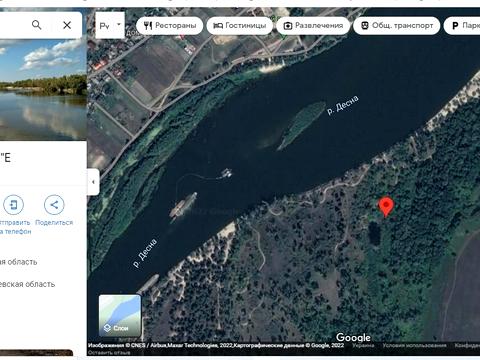
Task: Click the Оставить отзыв feedback link
Action: coord(109,352)
